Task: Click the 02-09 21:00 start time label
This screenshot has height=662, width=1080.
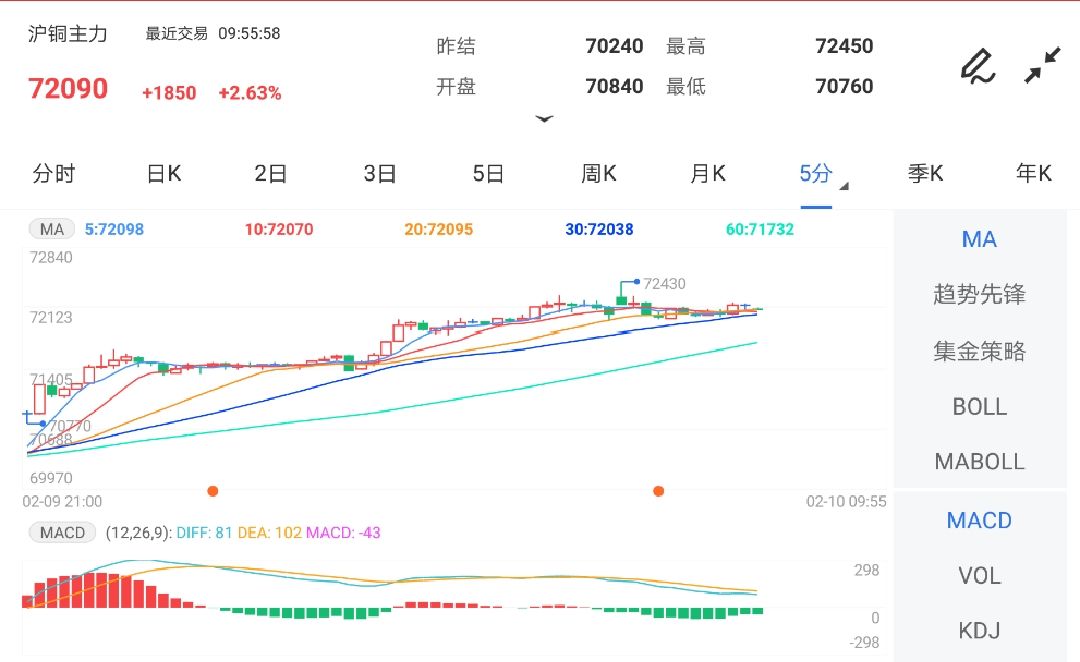Action: click(x=62, y=501)
